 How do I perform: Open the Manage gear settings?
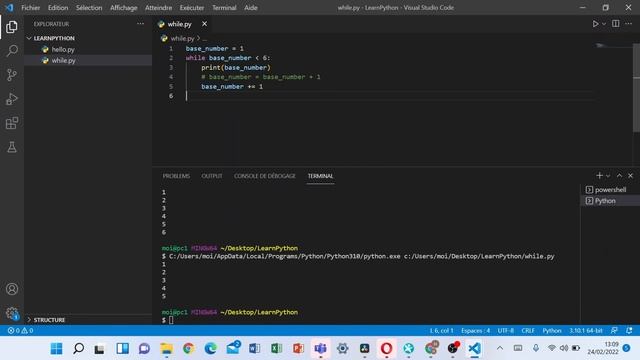(x=12, y=313)
